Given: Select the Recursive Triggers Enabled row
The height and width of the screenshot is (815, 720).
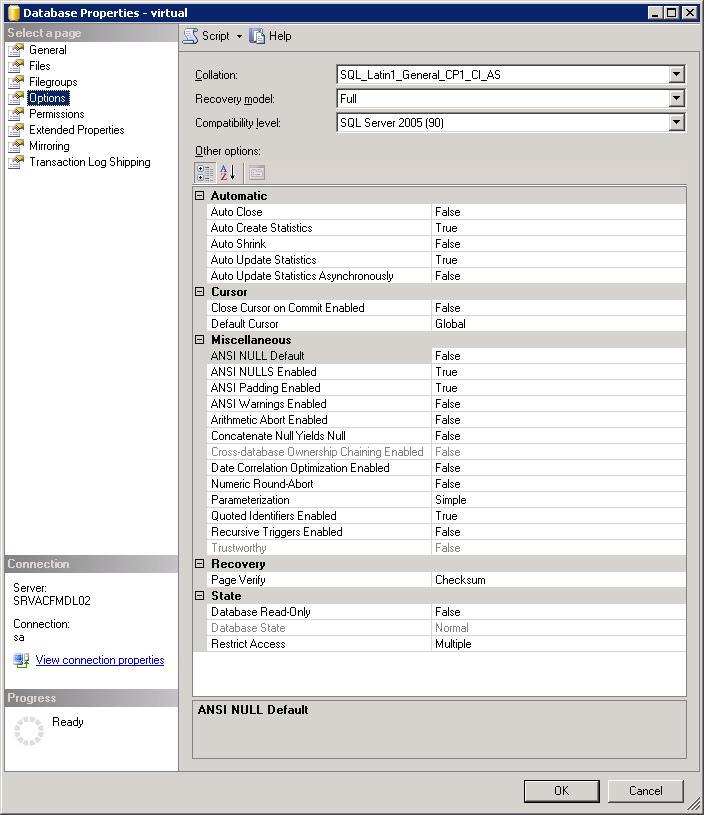Looking at the screenshot, I should pyautogui.click(x=447, y=532).
